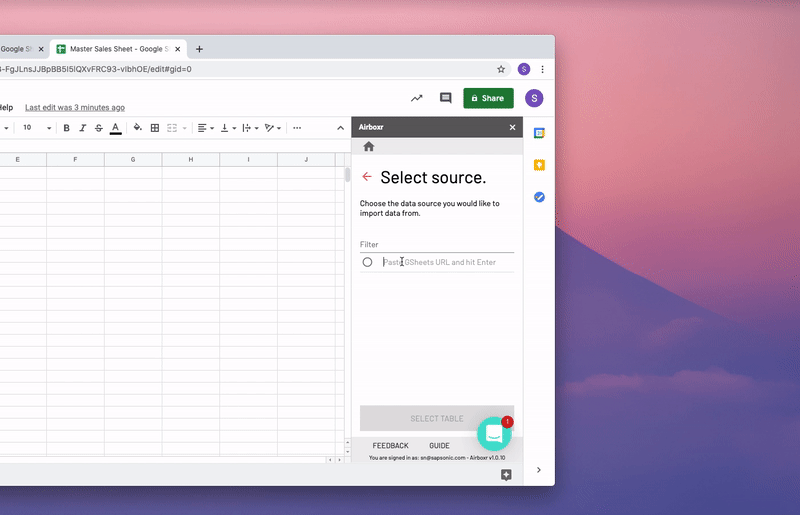Click the green Share button
This screenshot has height=515, width=800.
pos(488,98)
